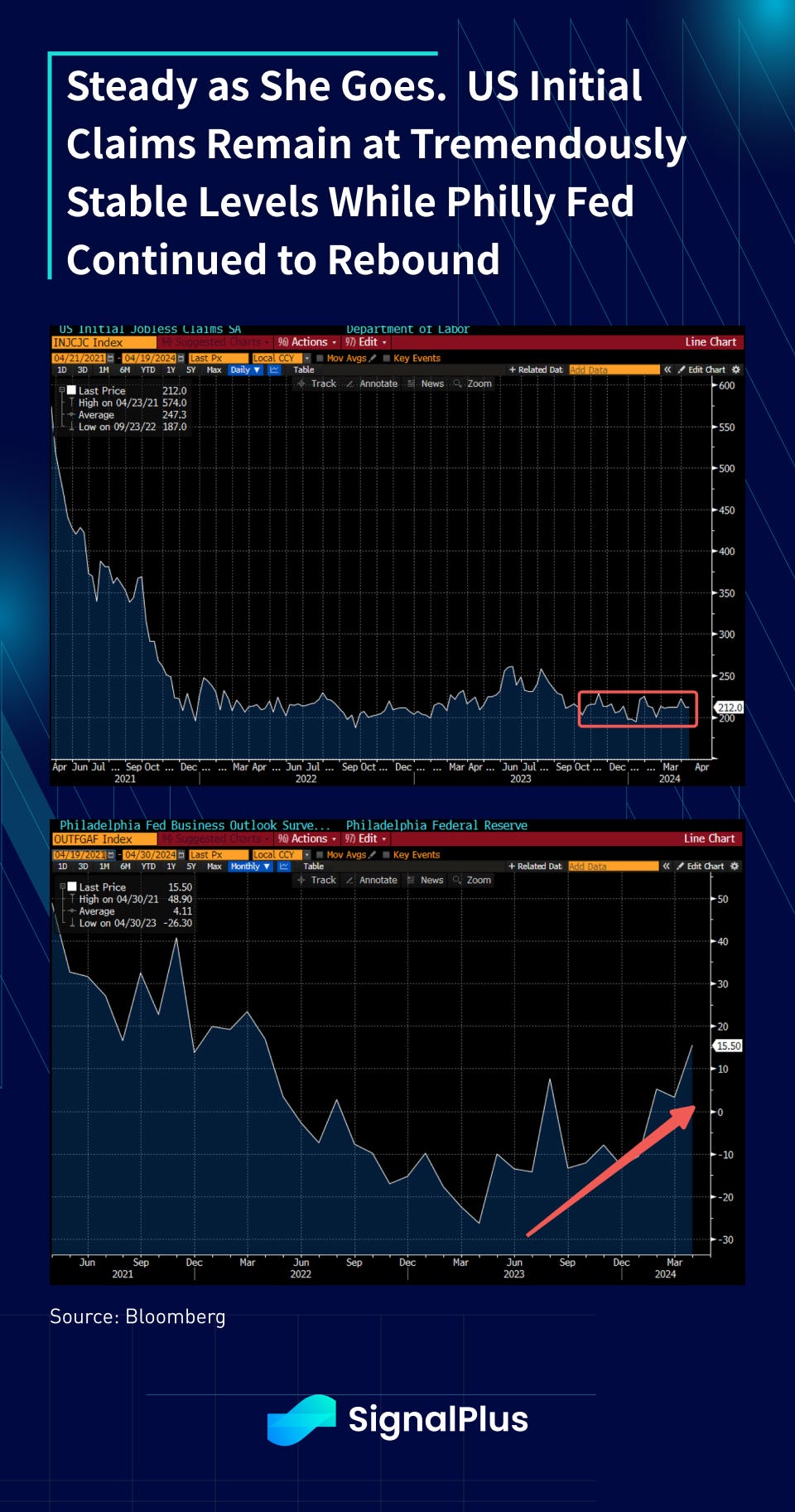Click line chart type icon beside Daily
Viewport: 795px width, 1512px height.
click(x=274, y=370)
